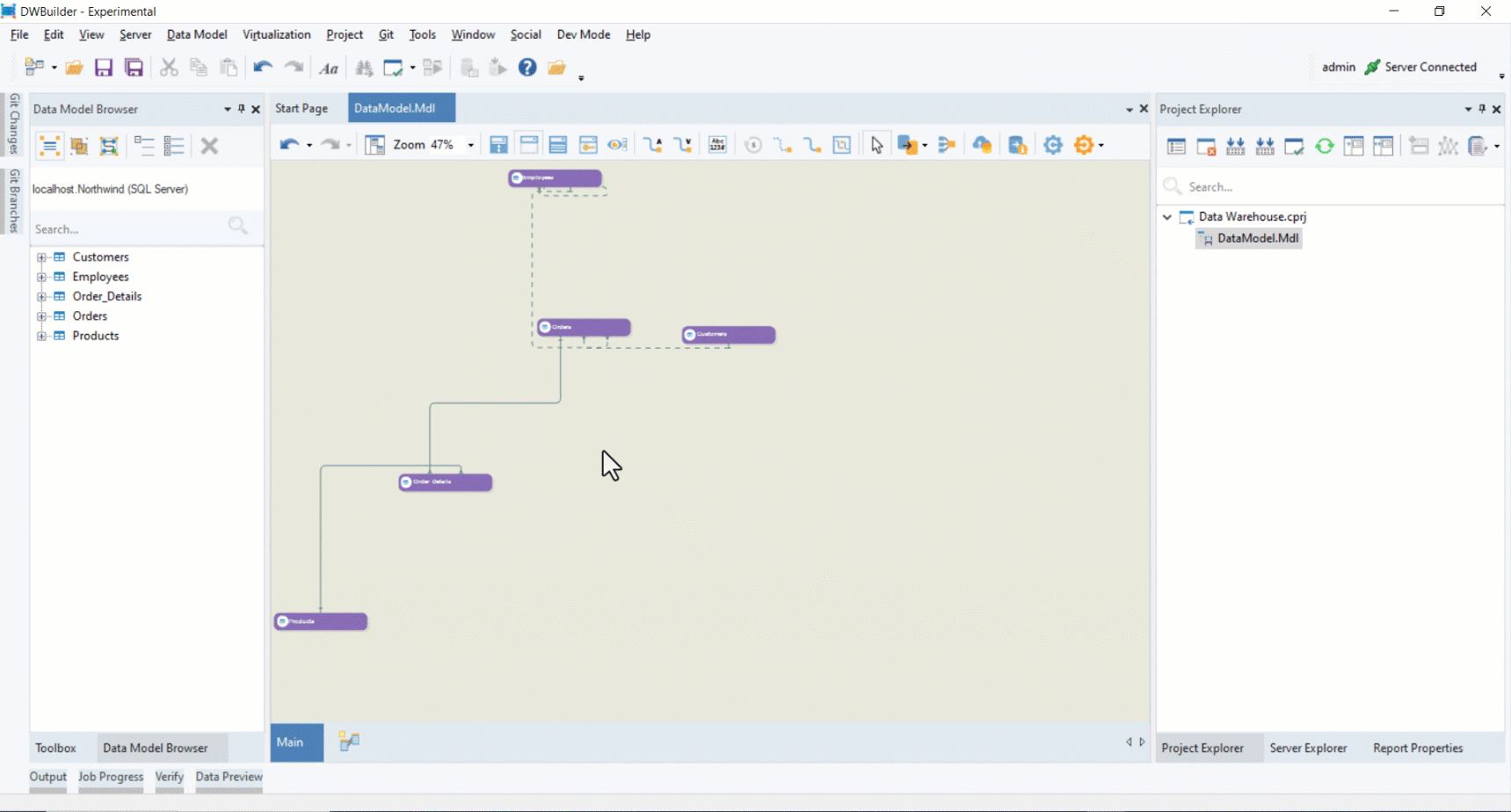Image resolution: width=1511 pixels, height=812 pixels.
Task: Open the Data Model menu
Action: pos(197,35)
